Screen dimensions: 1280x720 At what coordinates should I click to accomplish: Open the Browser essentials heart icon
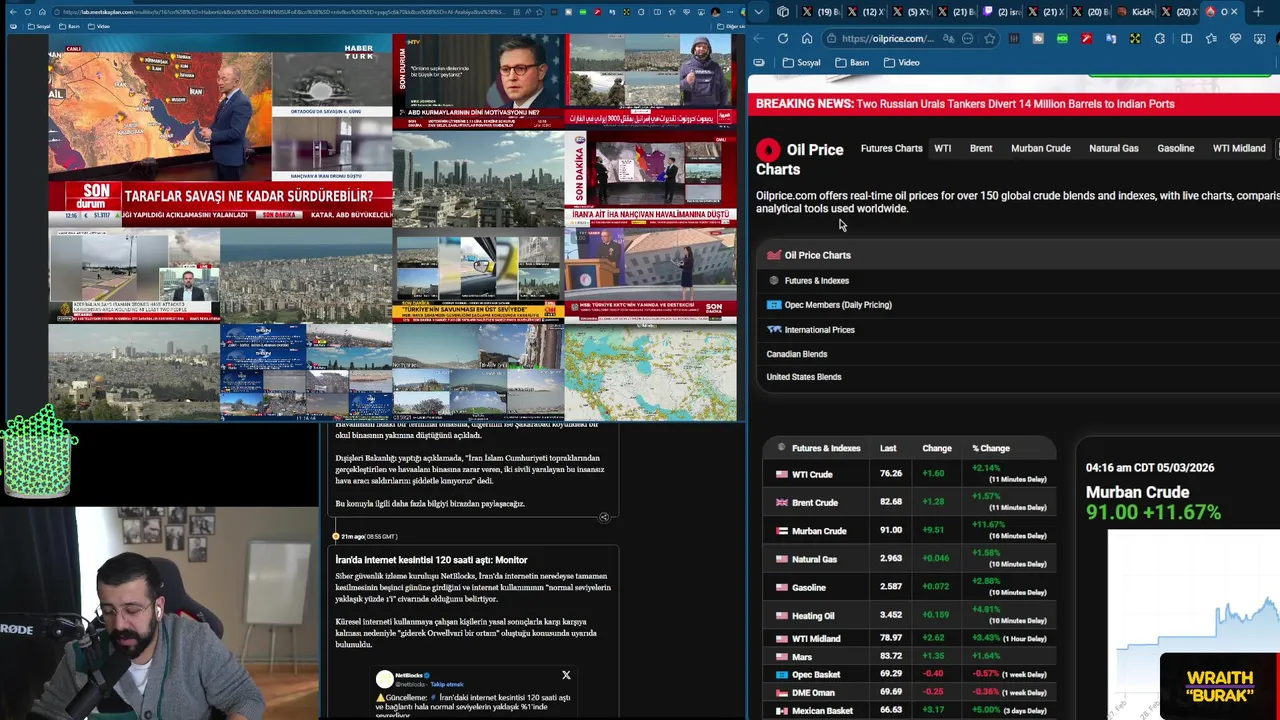click(x=1236, y=38)
